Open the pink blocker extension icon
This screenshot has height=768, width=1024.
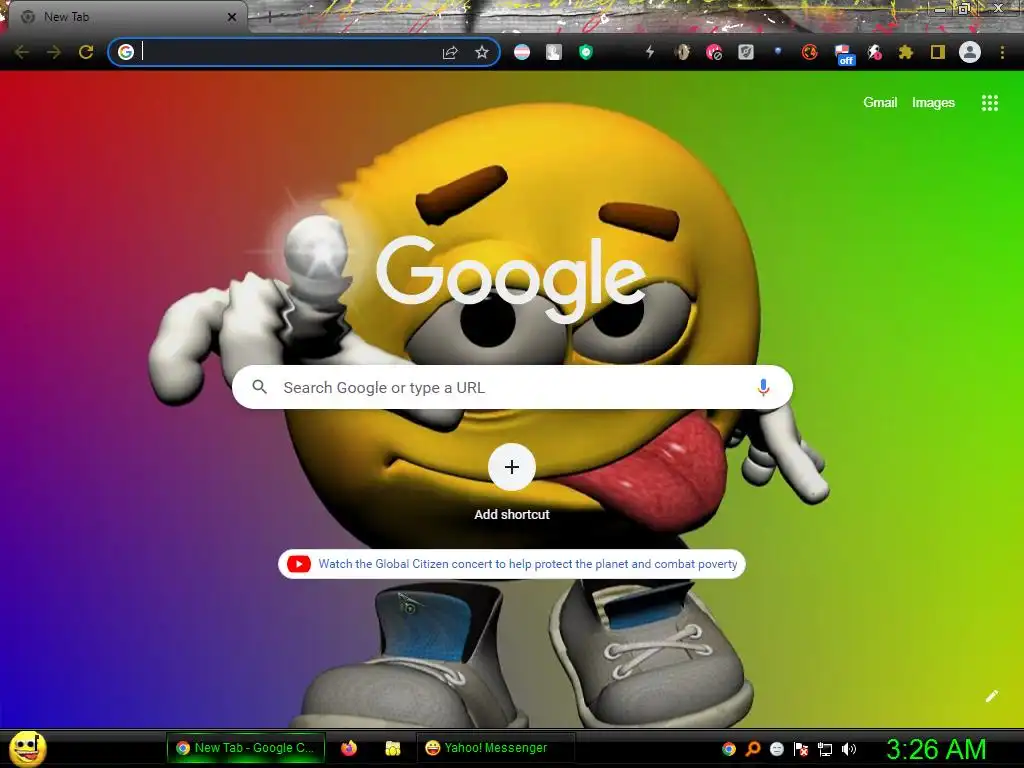[714, 52]
